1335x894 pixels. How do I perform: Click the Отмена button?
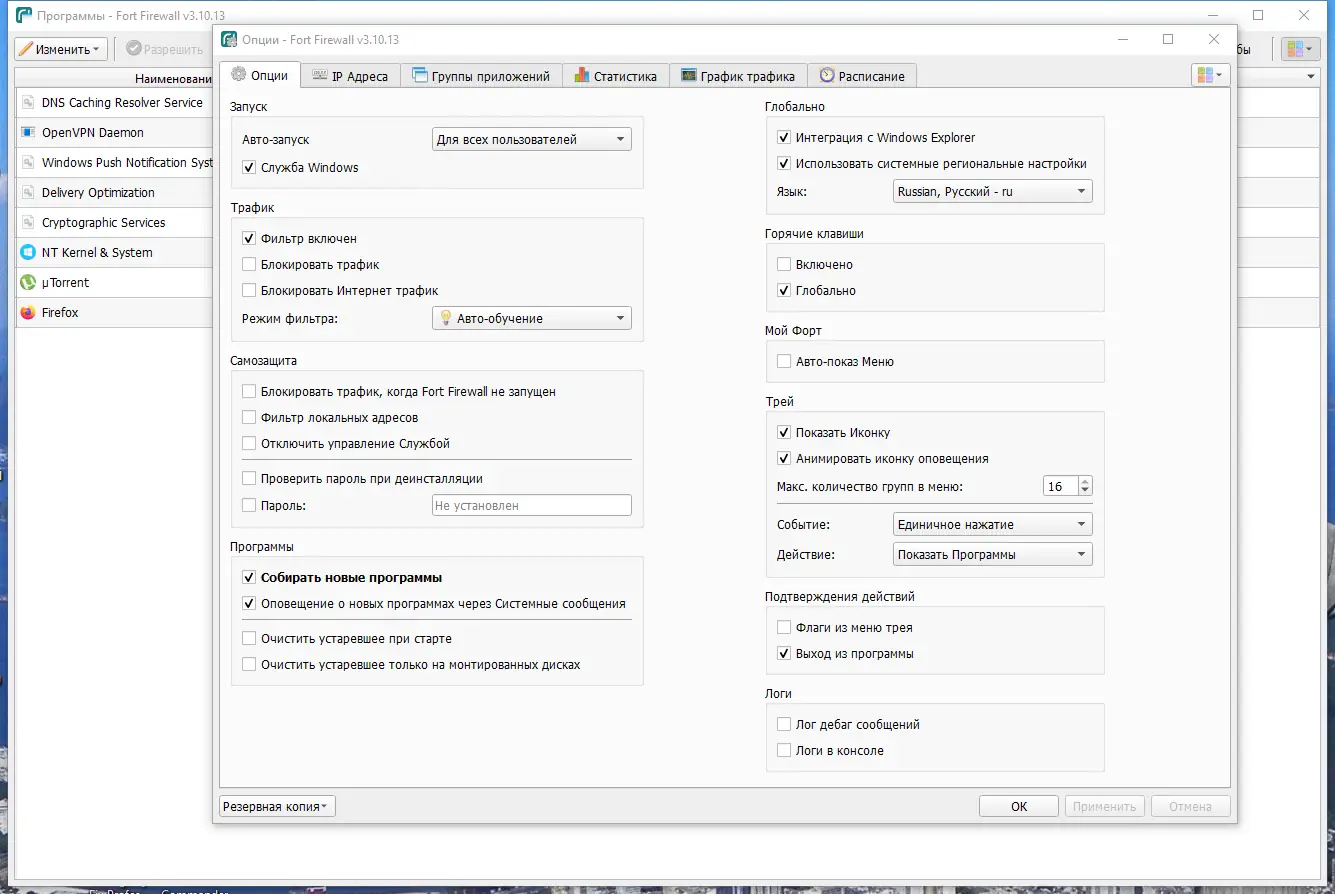coord(1191,806)
